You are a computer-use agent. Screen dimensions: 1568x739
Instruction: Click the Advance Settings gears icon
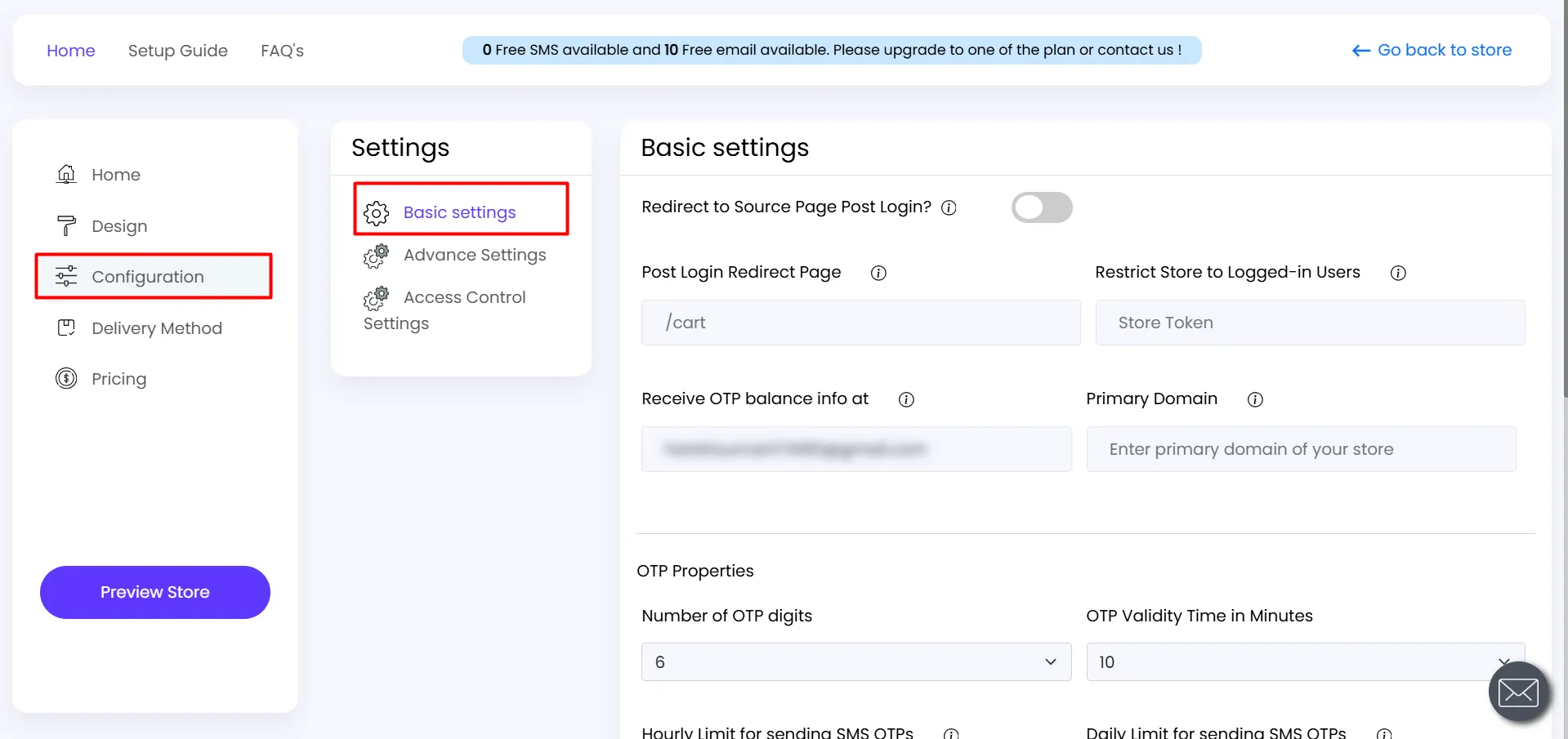376,256
